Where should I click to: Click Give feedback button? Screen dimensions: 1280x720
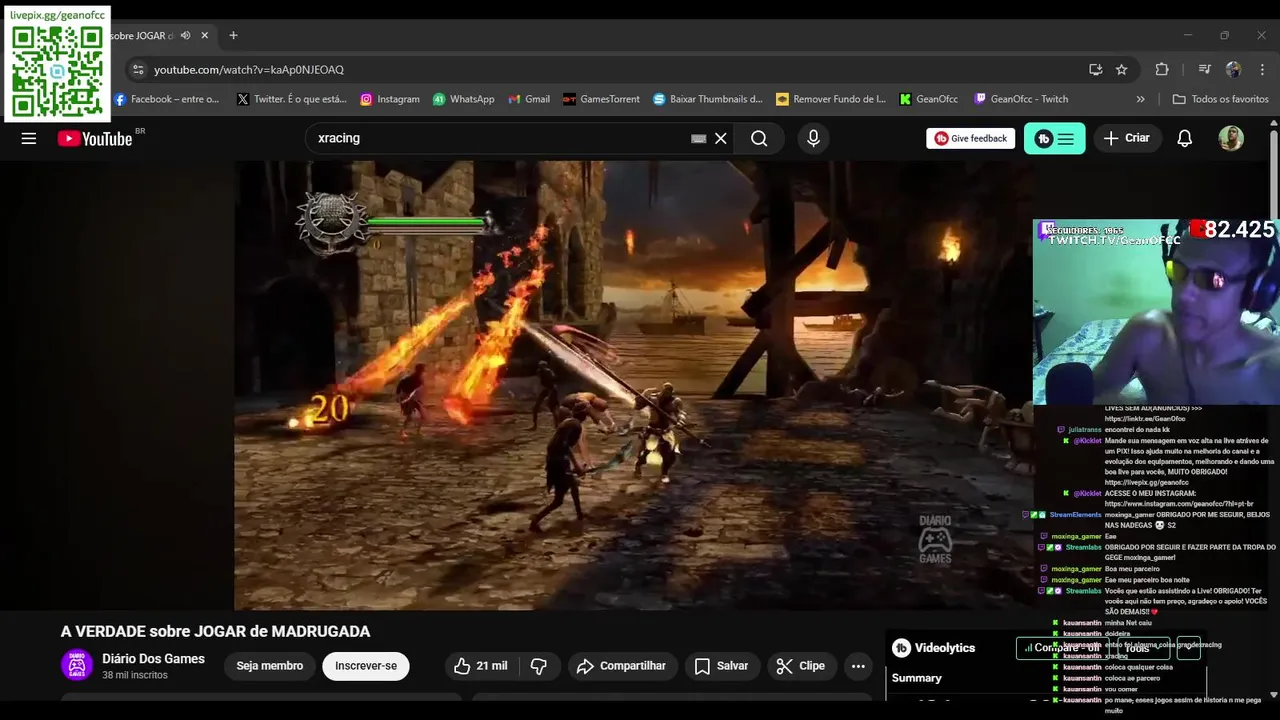pyautogui.click(x=970, y=138)
